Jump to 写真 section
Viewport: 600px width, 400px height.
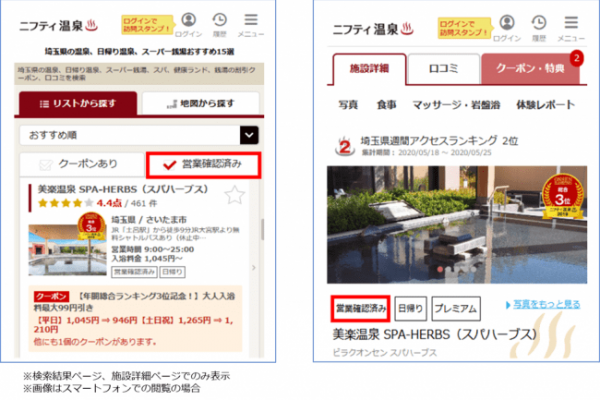coord(348,104)
